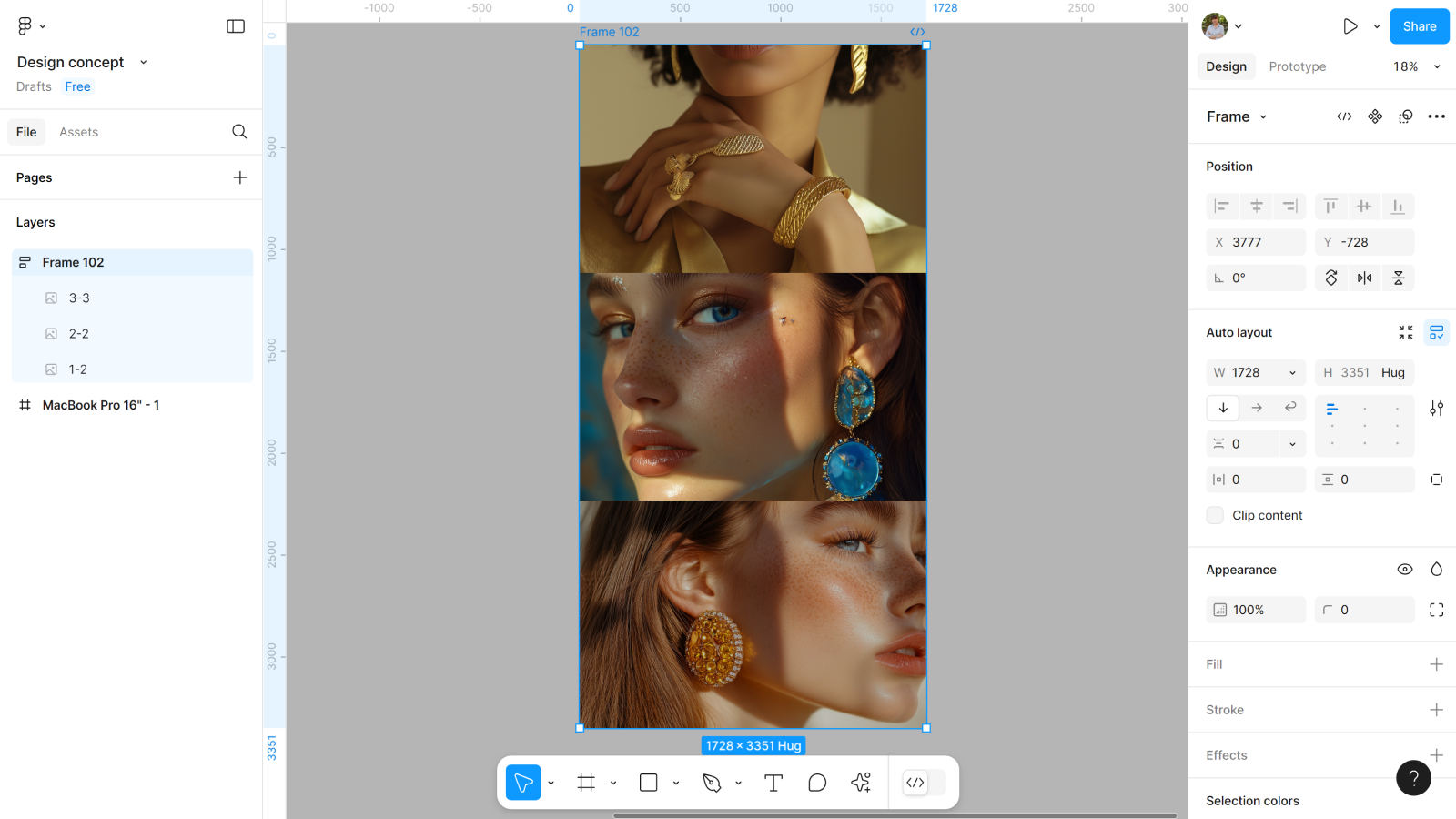Image resolution: width=1456 pixels, height=819 pixels.
Task: Open the Assets tab
Action: point(78,132)
